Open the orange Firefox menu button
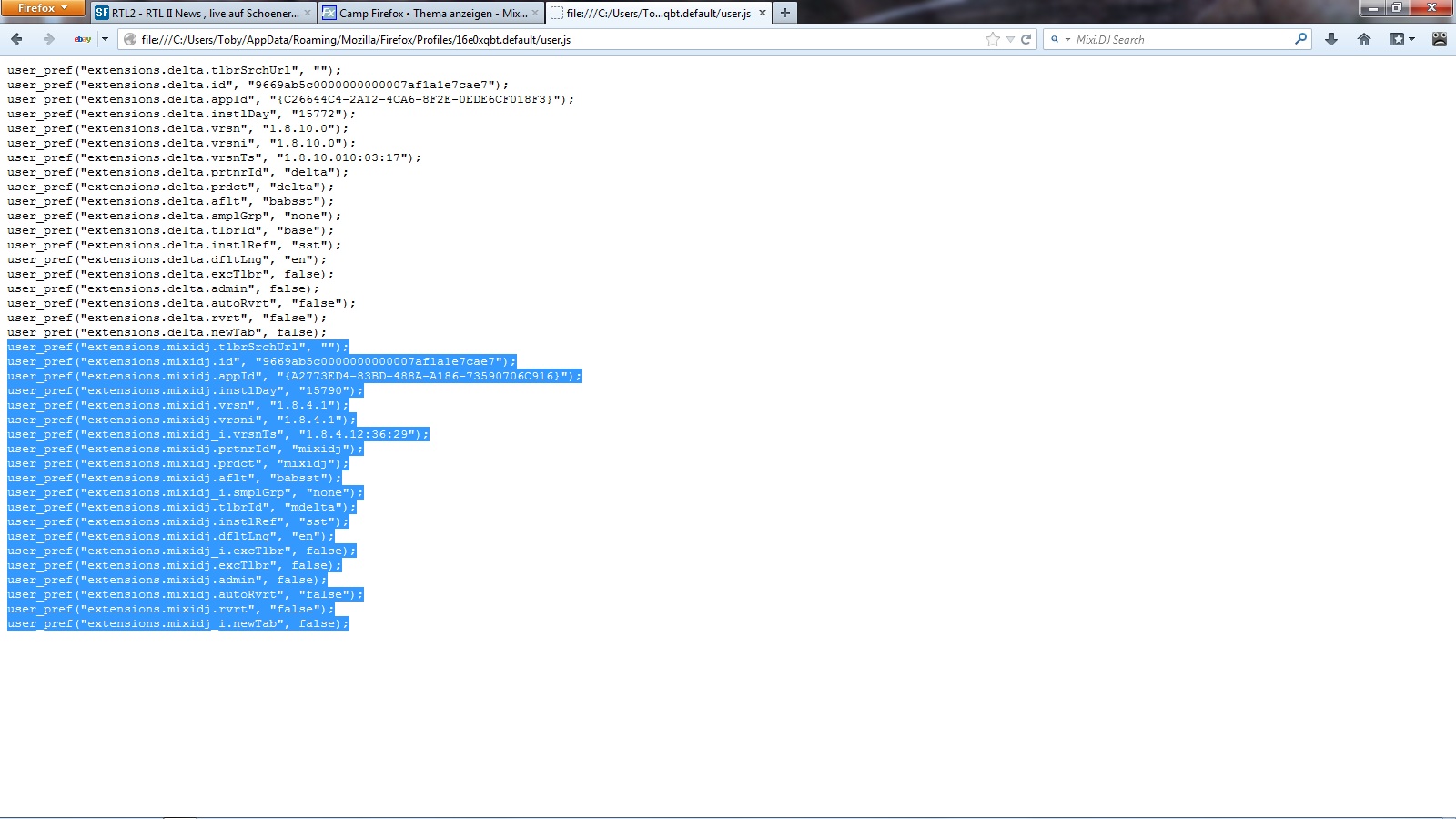 (43, 8)
